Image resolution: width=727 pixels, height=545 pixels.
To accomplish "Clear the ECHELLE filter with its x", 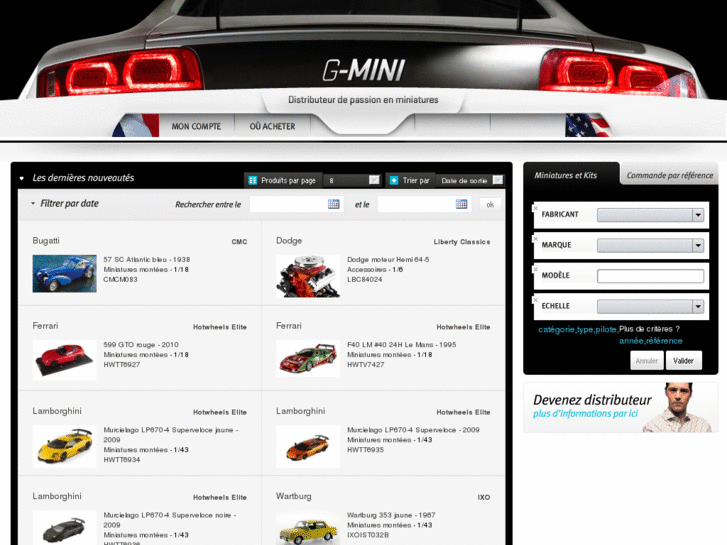I will pos(535,300).
